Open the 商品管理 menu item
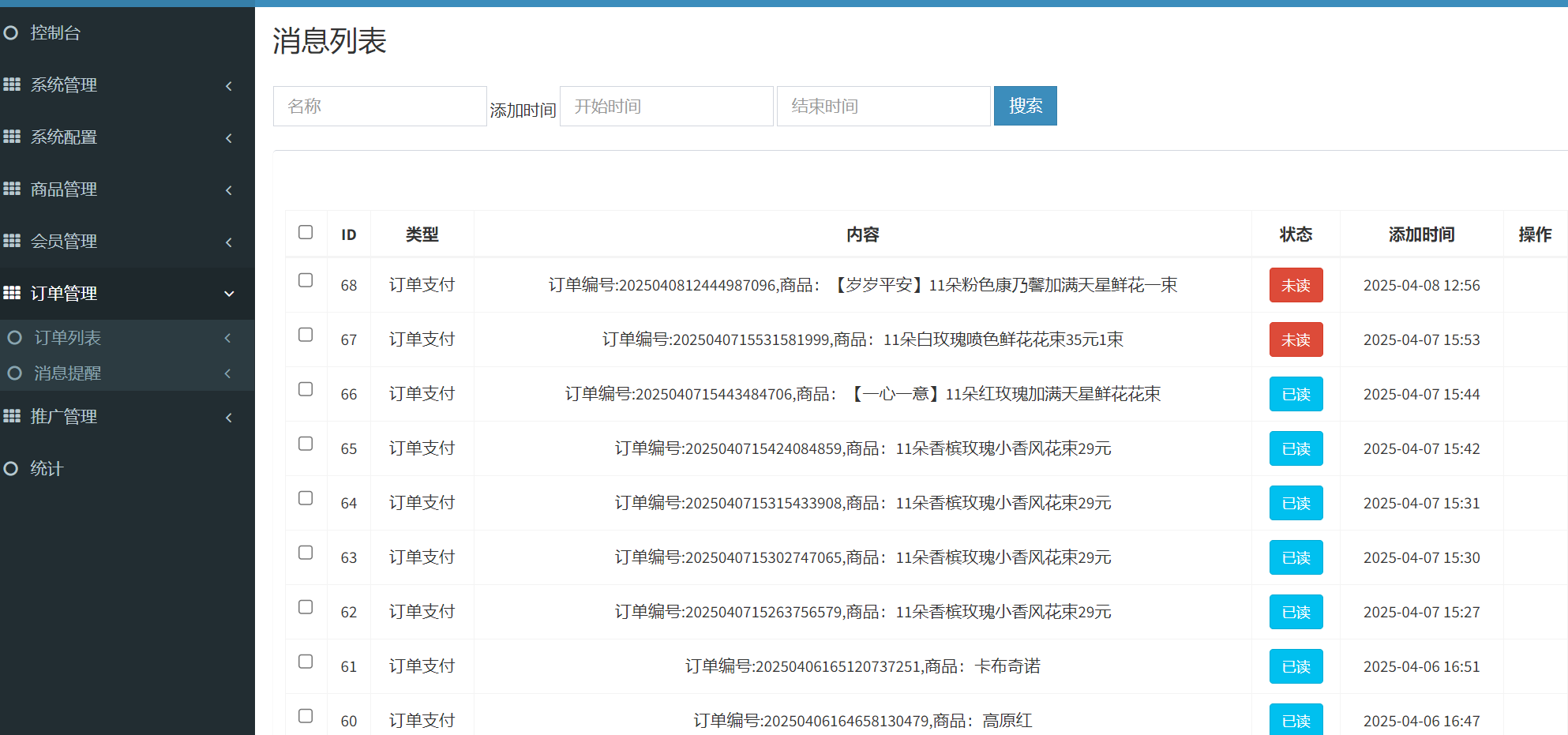The width and height of the screenshot is (1568, 735). (x=63, y=189)
